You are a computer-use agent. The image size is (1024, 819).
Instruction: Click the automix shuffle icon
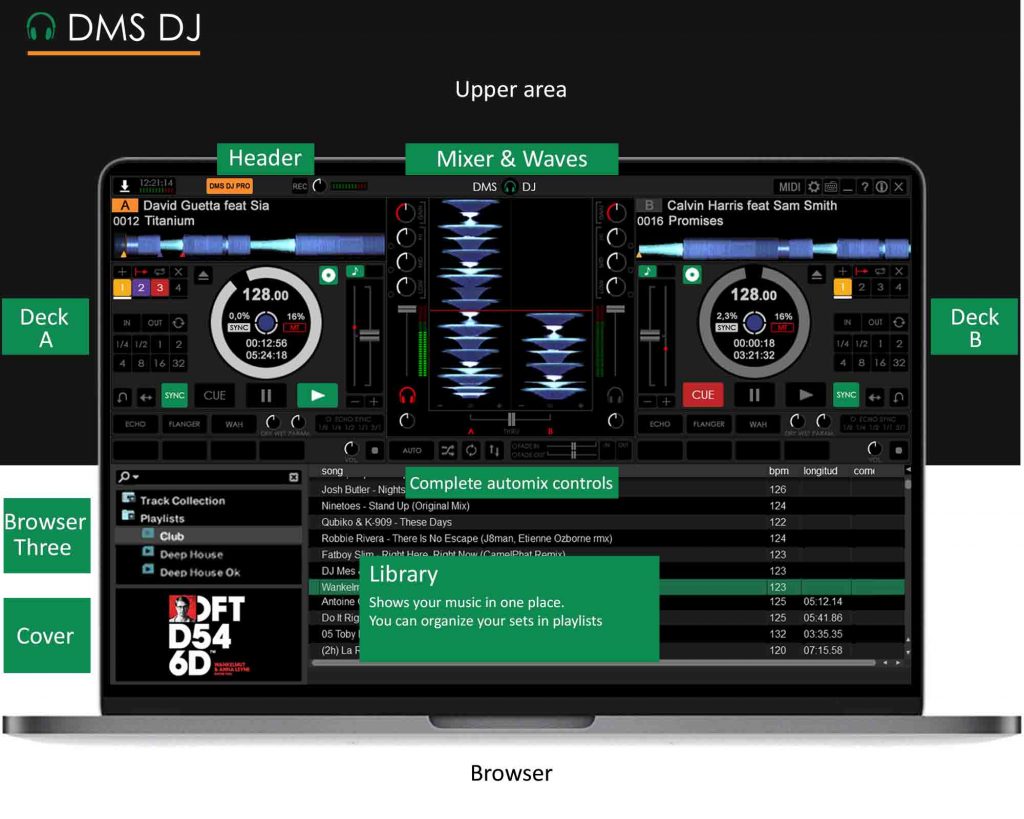pos(447,451)
